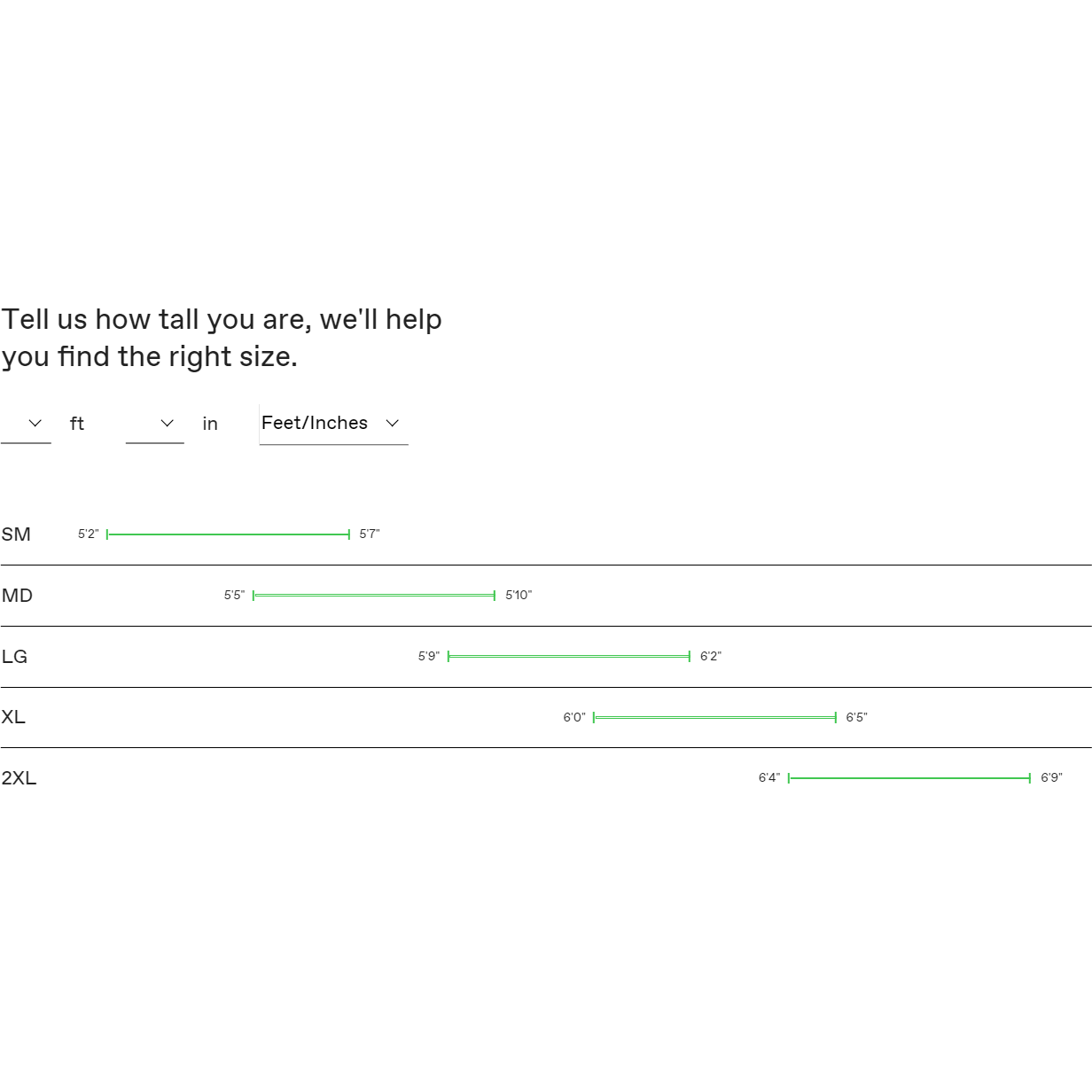Click the "Tell us how tall" heading
Image resolution: width=1092 pixels, height=1092 pixels.
(222, 338)
